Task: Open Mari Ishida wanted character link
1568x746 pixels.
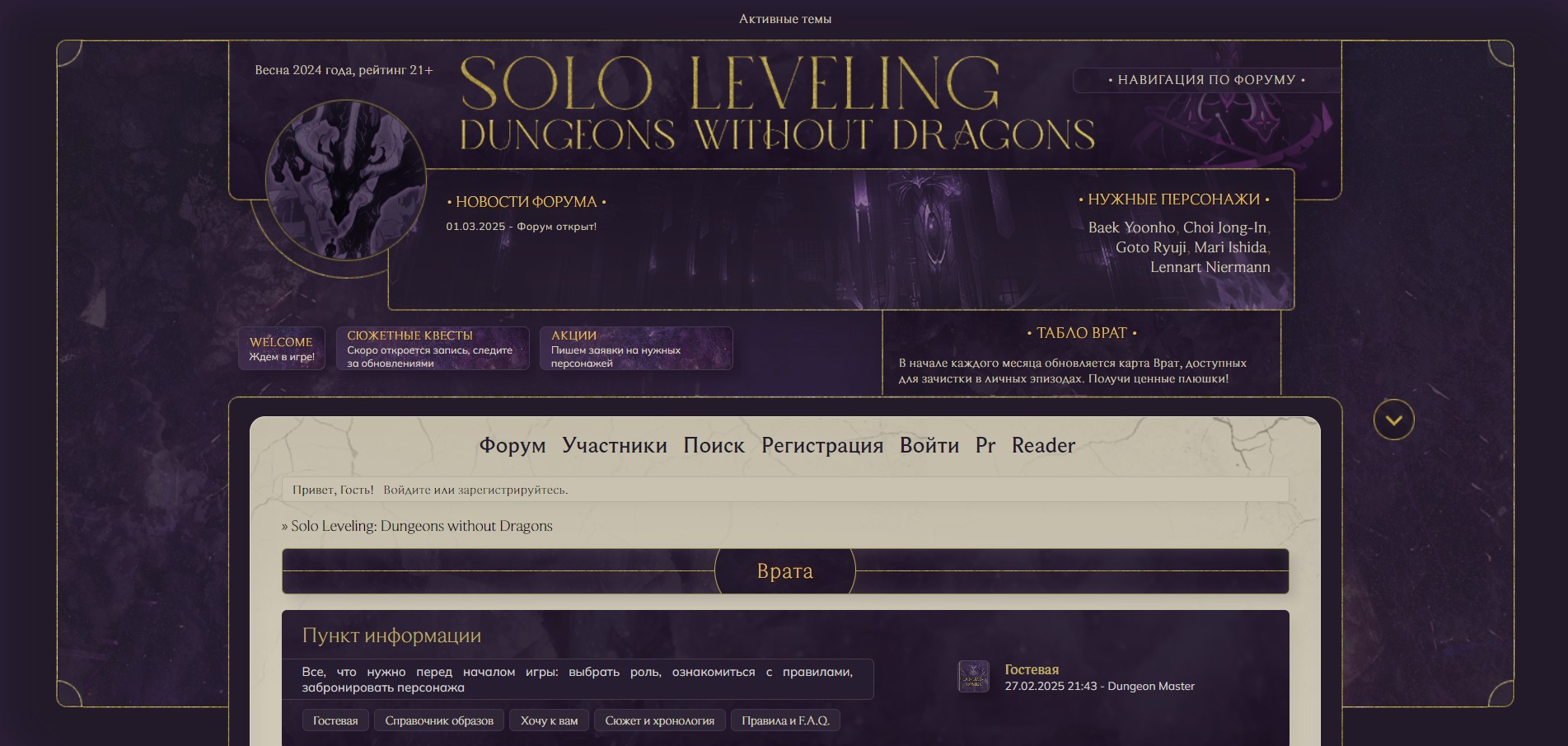Action: click(1230, 247)
